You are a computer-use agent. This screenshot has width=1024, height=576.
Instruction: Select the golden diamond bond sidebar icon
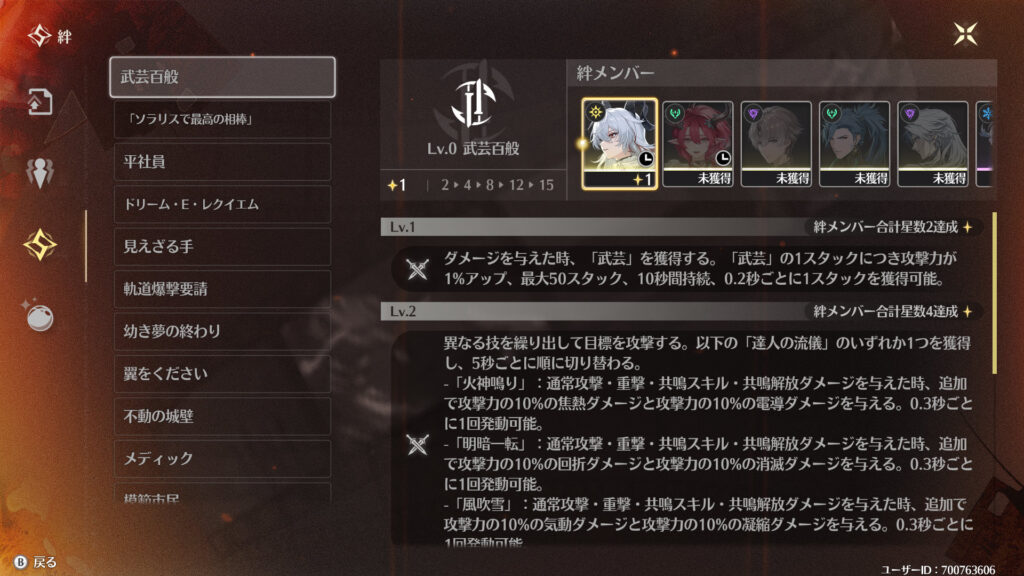[x=40, y=244]
